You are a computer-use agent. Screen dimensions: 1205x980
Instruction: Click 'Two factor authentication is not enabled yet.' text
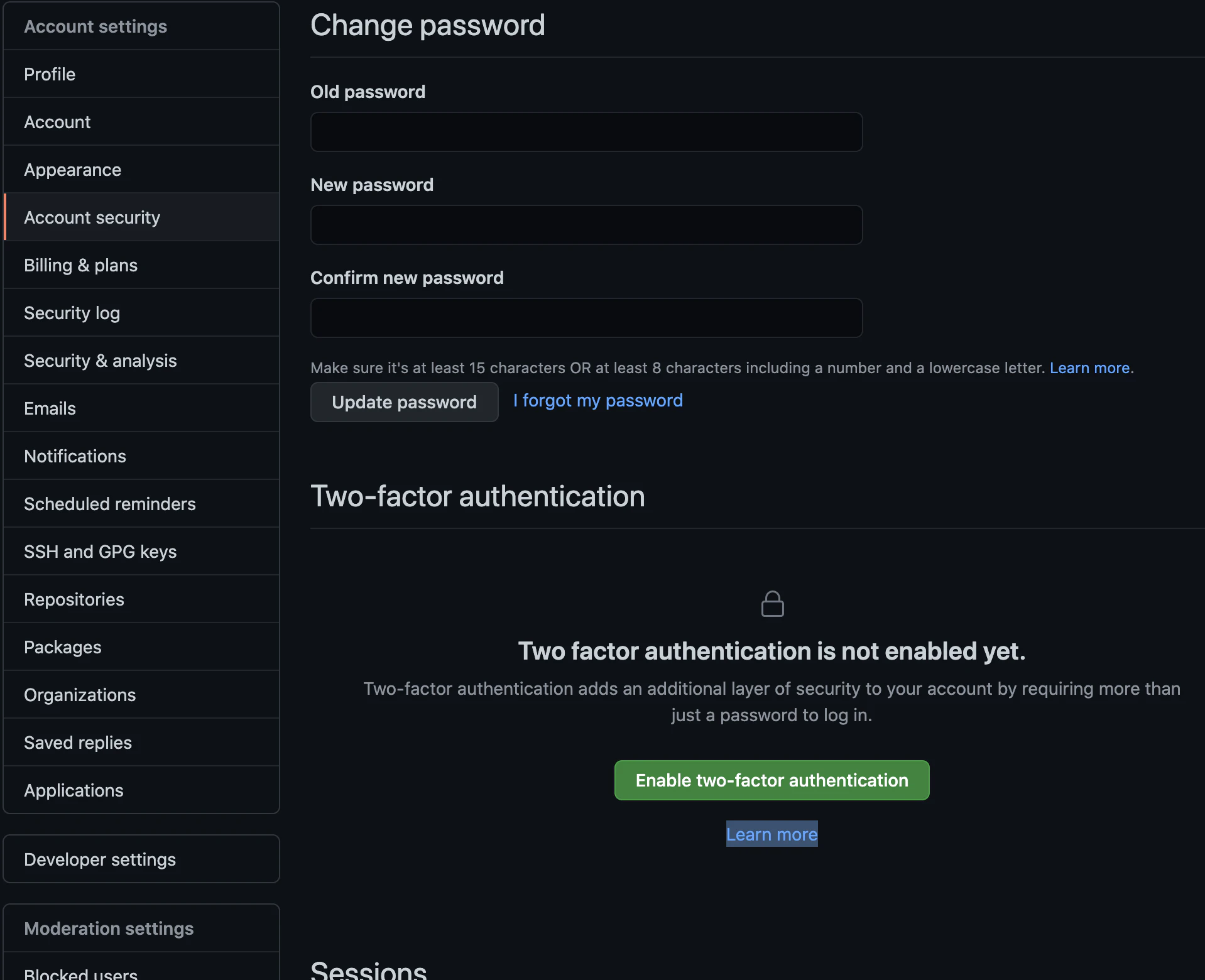(772, 651)
